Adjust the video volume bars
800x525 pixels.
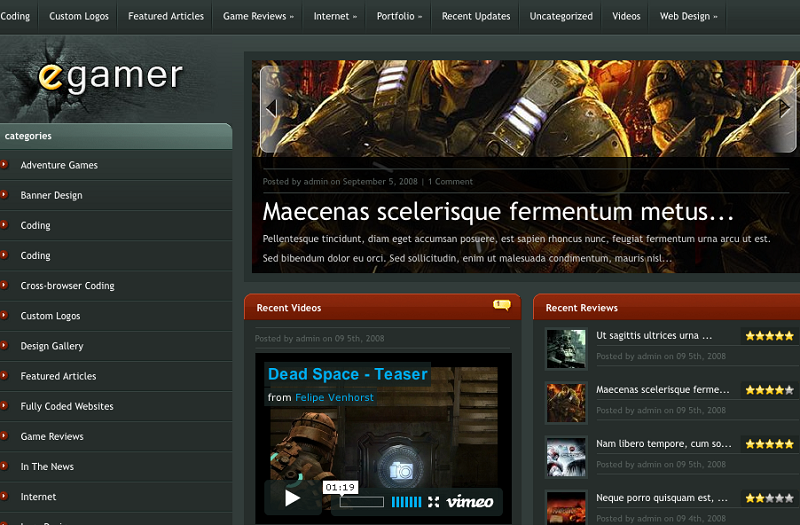406,502
